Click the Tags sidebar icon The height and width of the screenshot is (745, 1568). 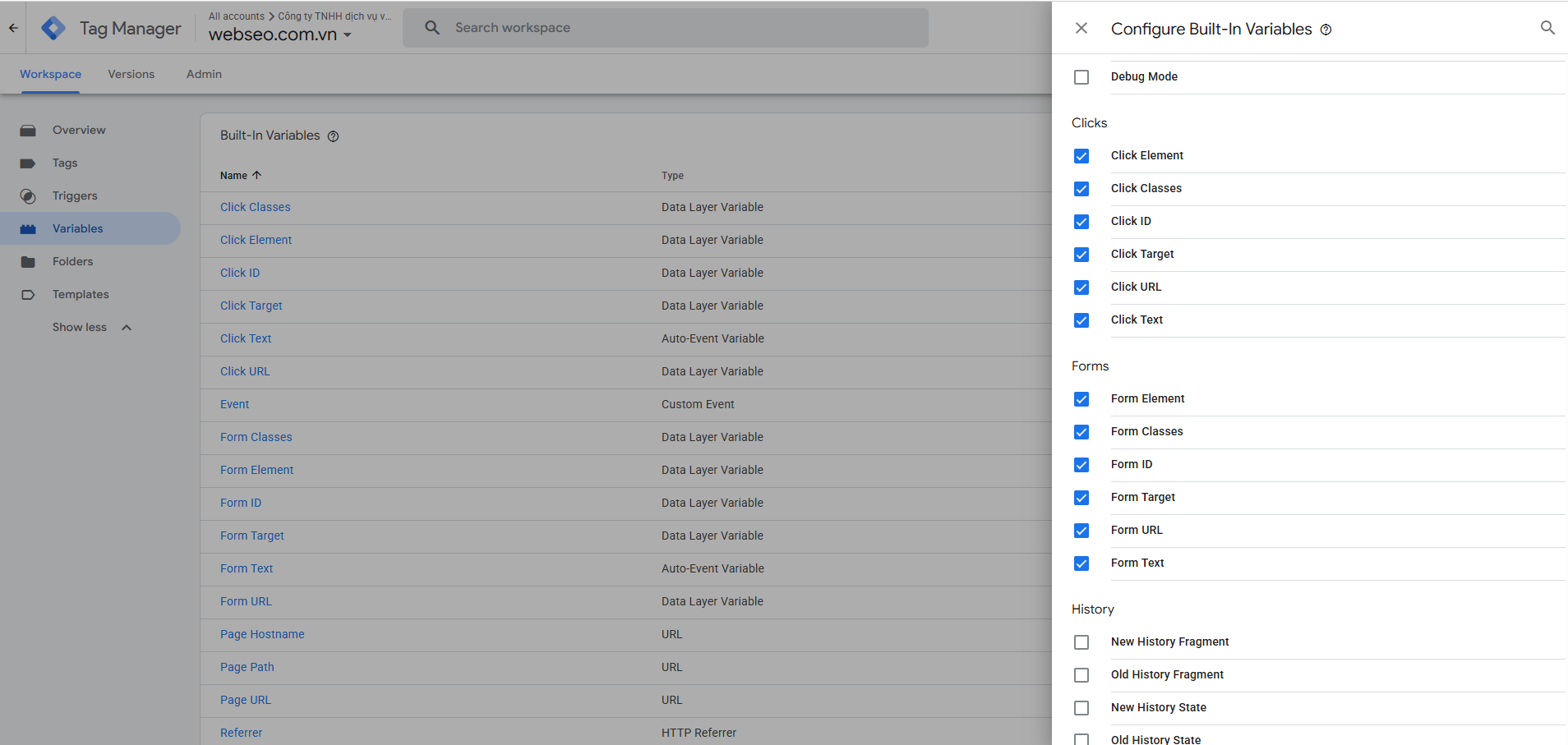pyautogui.click(x=28, y=163)
